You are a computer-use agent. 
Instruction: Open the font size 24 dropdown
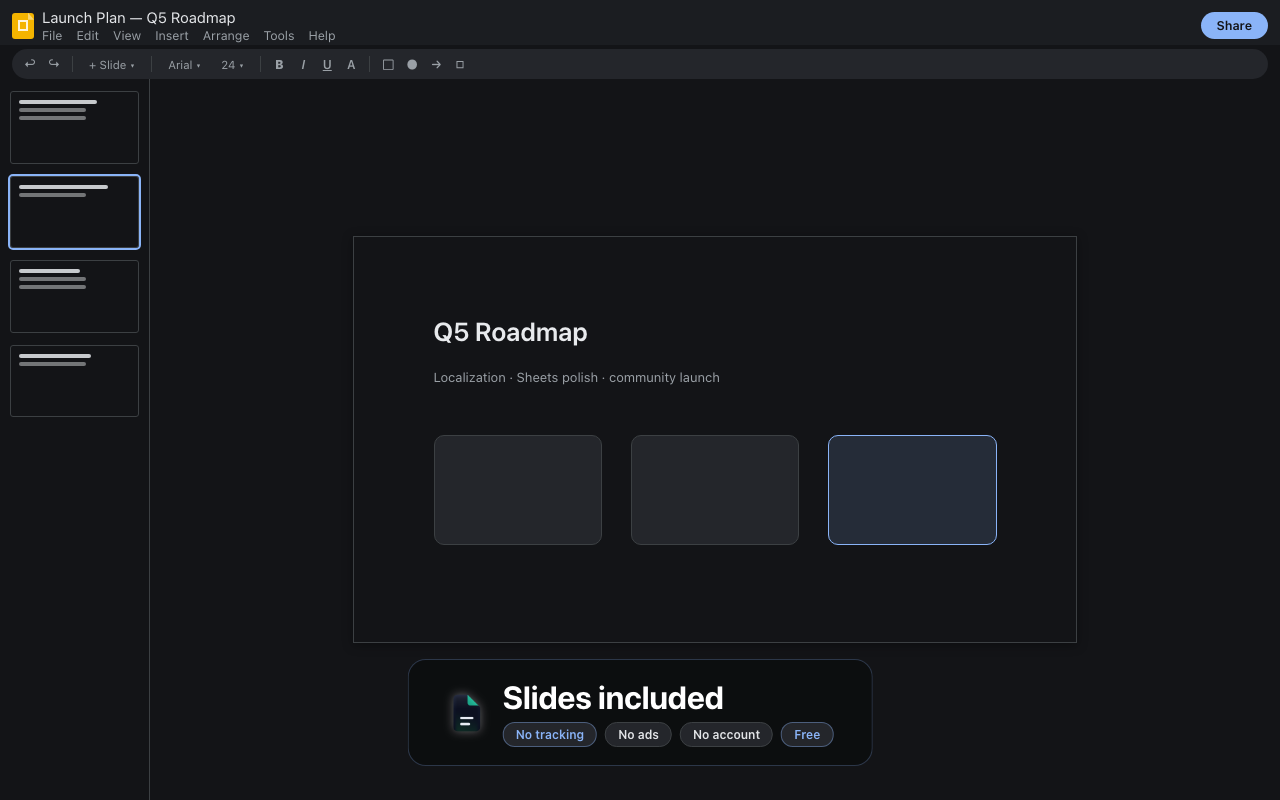pos(232,65)
